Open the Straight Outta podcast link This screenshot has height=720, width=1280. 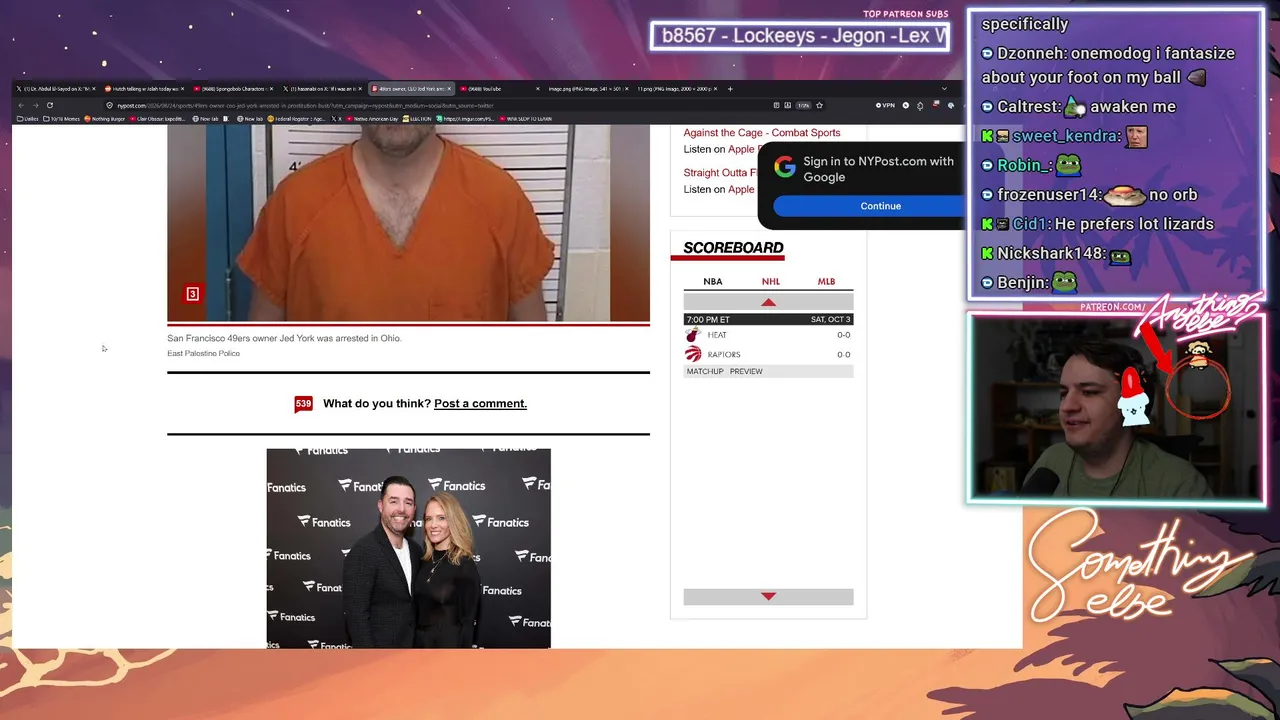click(x=720, y=173)
